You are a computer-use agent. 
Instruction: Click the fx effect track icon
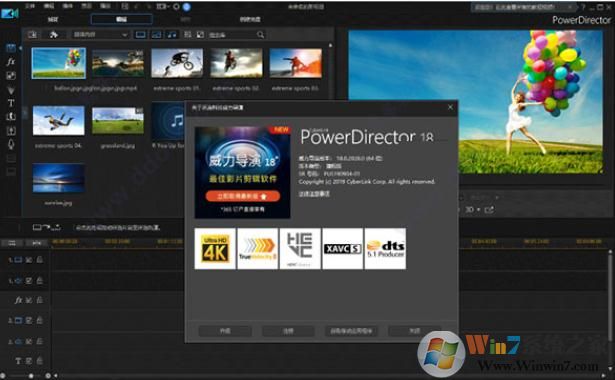(18, 300)
